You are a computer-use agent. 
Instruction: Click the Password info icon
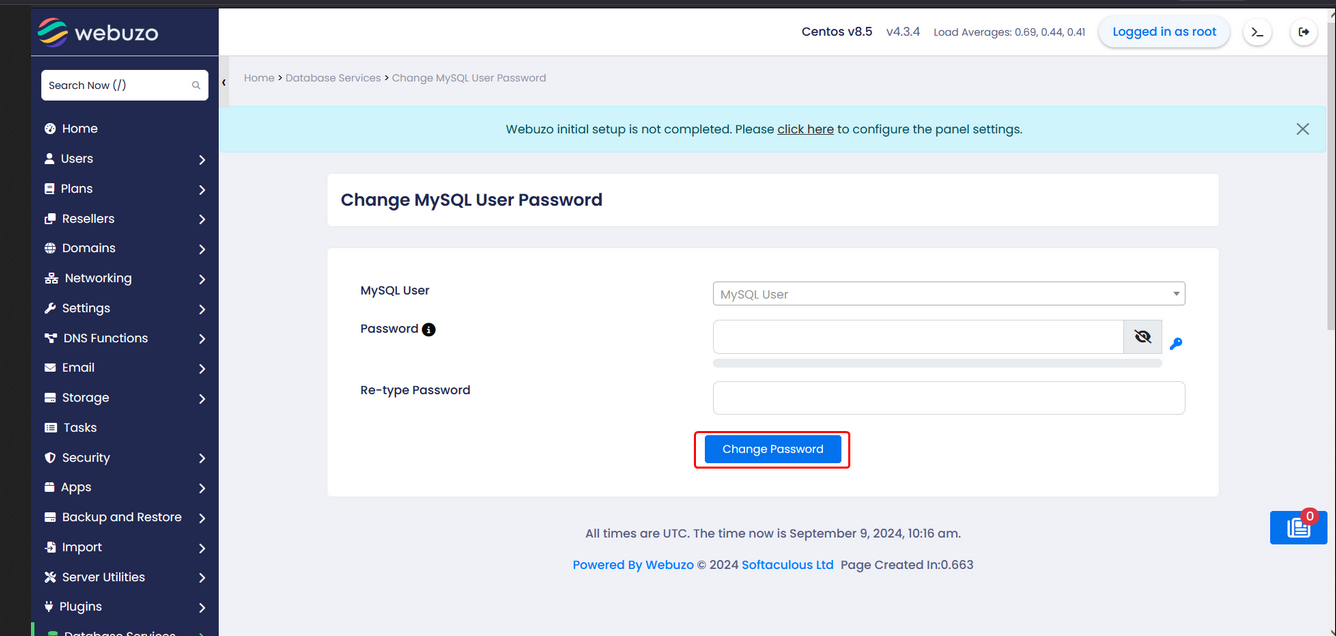tap(429, 330)
